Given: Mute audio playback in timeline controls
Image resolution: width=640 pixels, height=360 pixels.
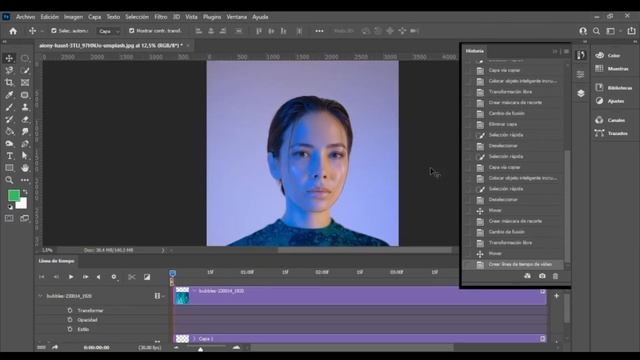Looking at the screenshot, I should click(99, 277).
